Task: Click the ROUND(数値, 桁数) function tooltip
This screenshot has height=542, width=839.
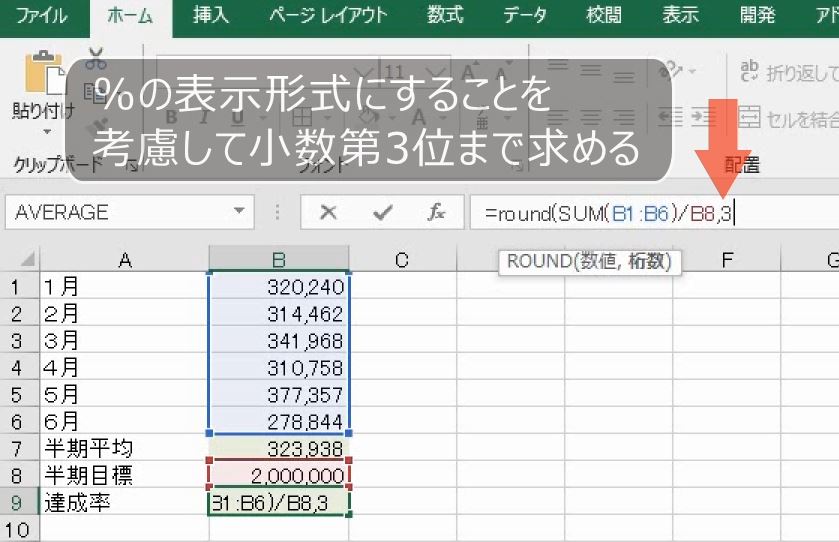Action: point(590,262)
